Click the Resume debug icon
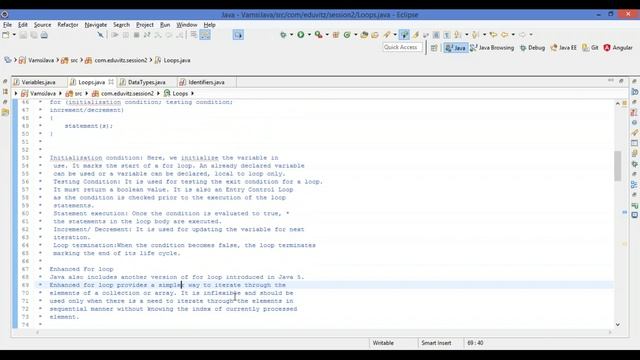 (x=115, y=35)
